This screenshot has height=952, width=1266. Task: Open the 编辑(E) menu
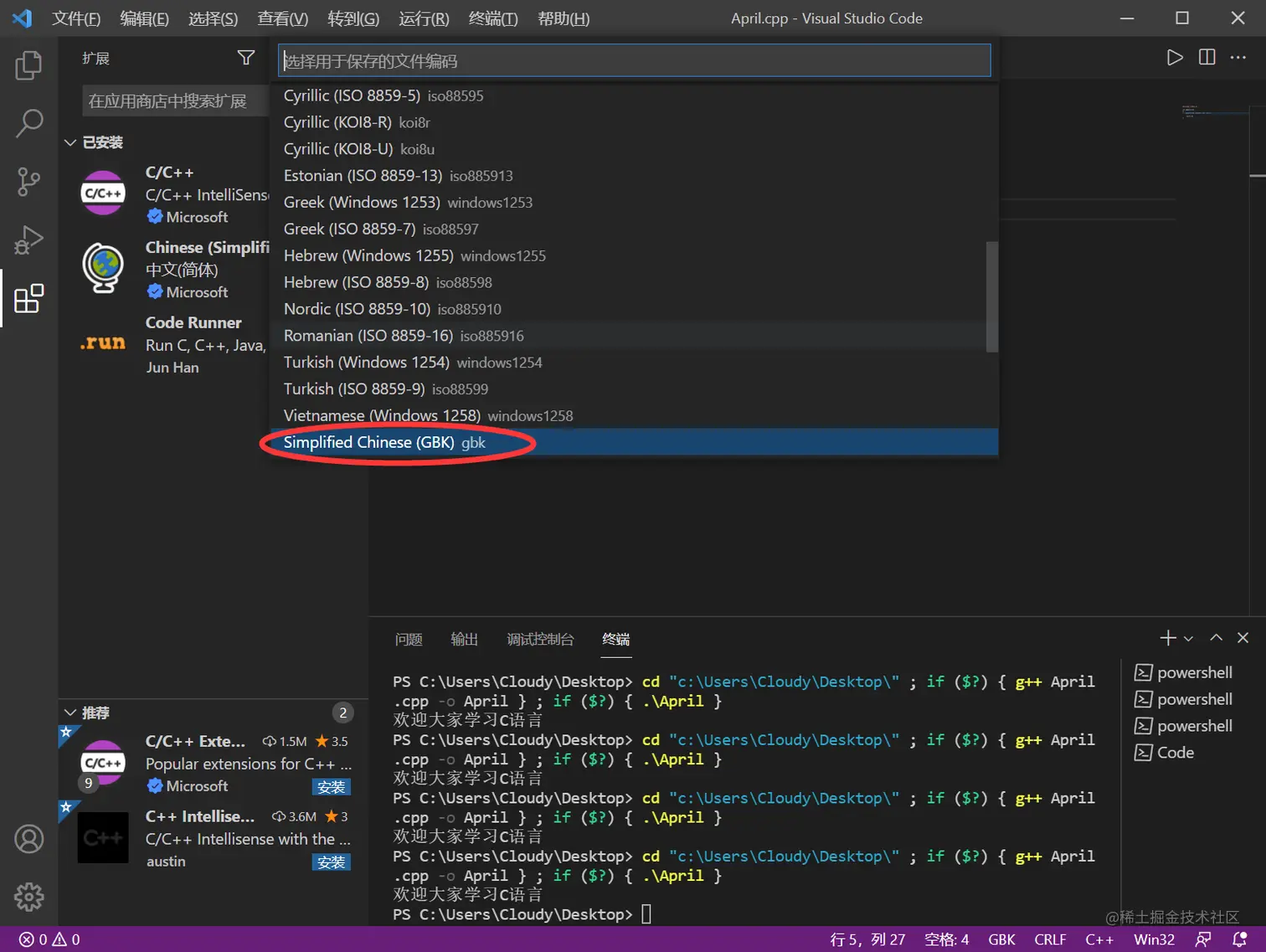point(144,18)
